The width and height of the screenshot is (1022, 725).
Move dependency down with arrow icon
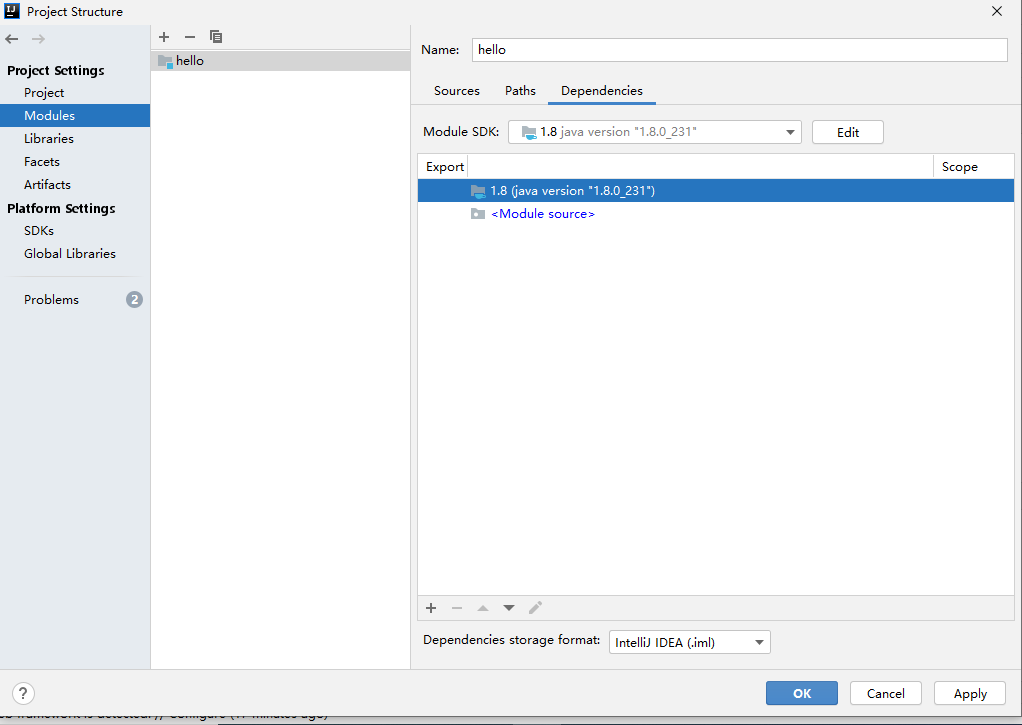[509, 608]
